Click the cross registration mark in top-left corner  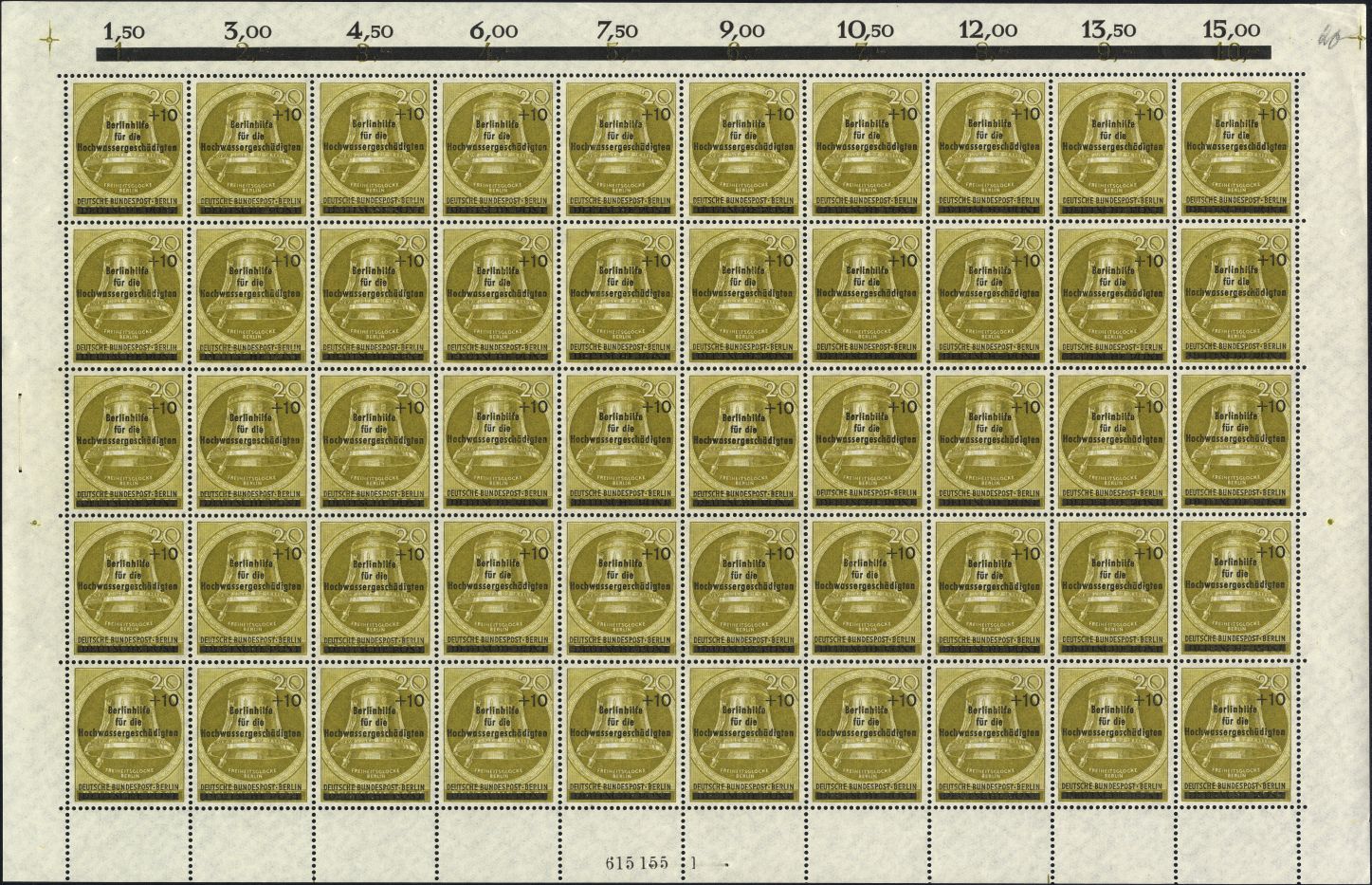click(44, 39)
